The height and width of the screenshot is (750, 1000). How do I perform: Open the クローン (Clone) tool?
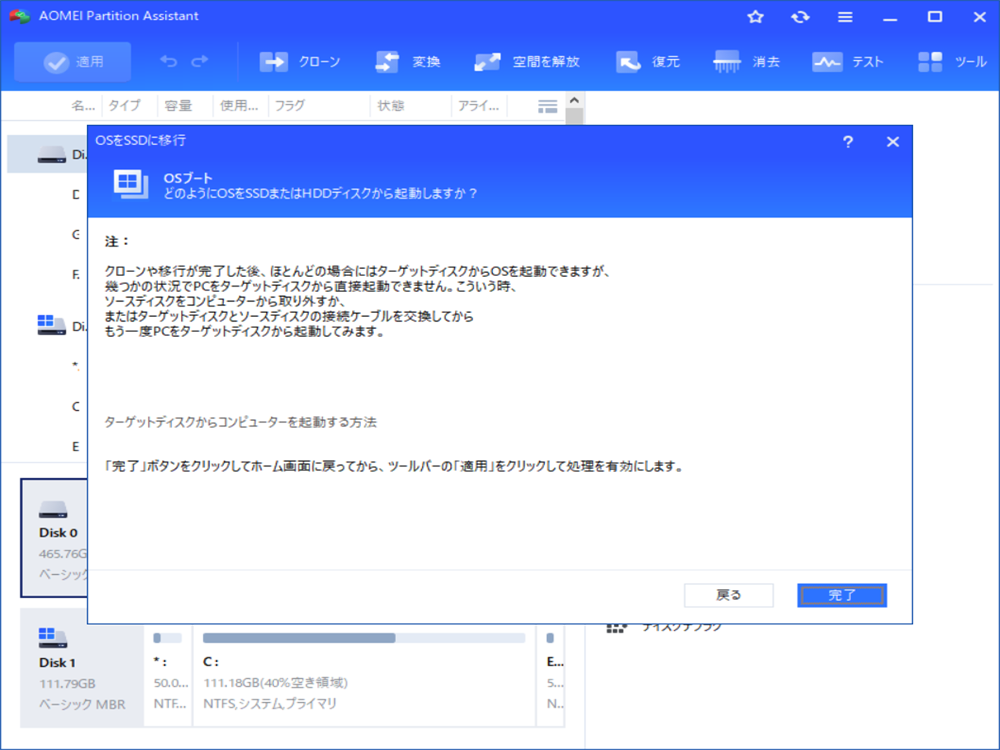(x=300, y=62)
